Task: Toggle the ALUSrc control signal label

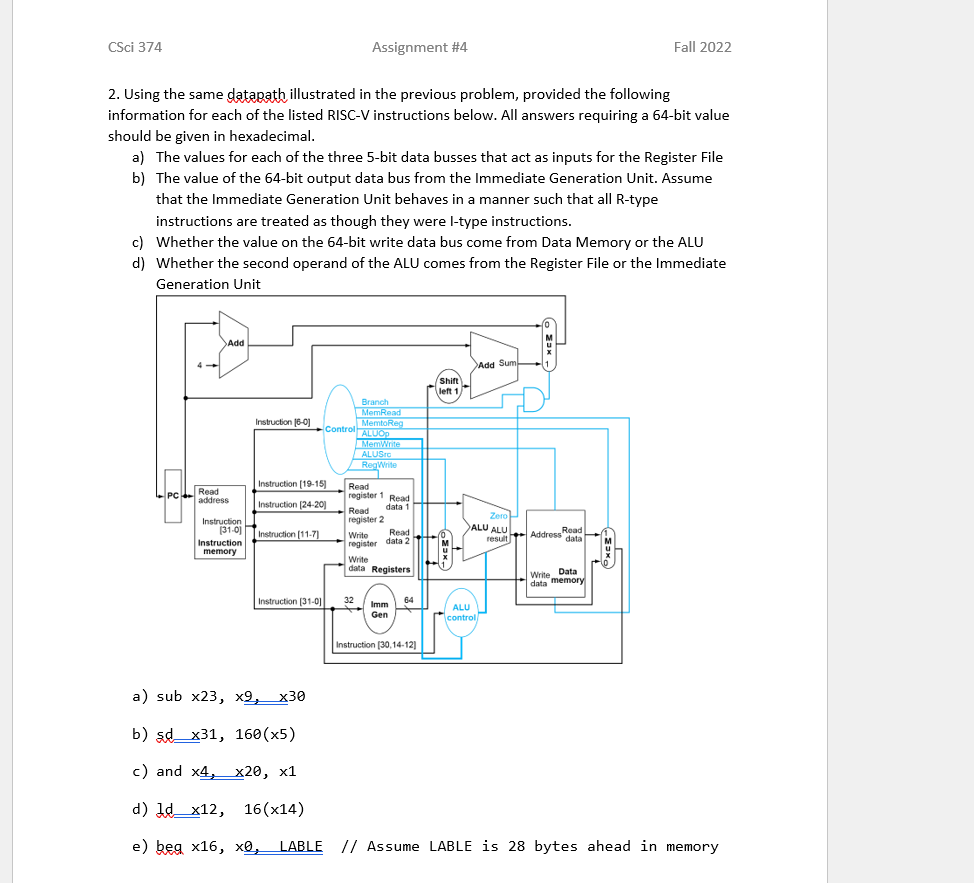Action: (376, 455)
